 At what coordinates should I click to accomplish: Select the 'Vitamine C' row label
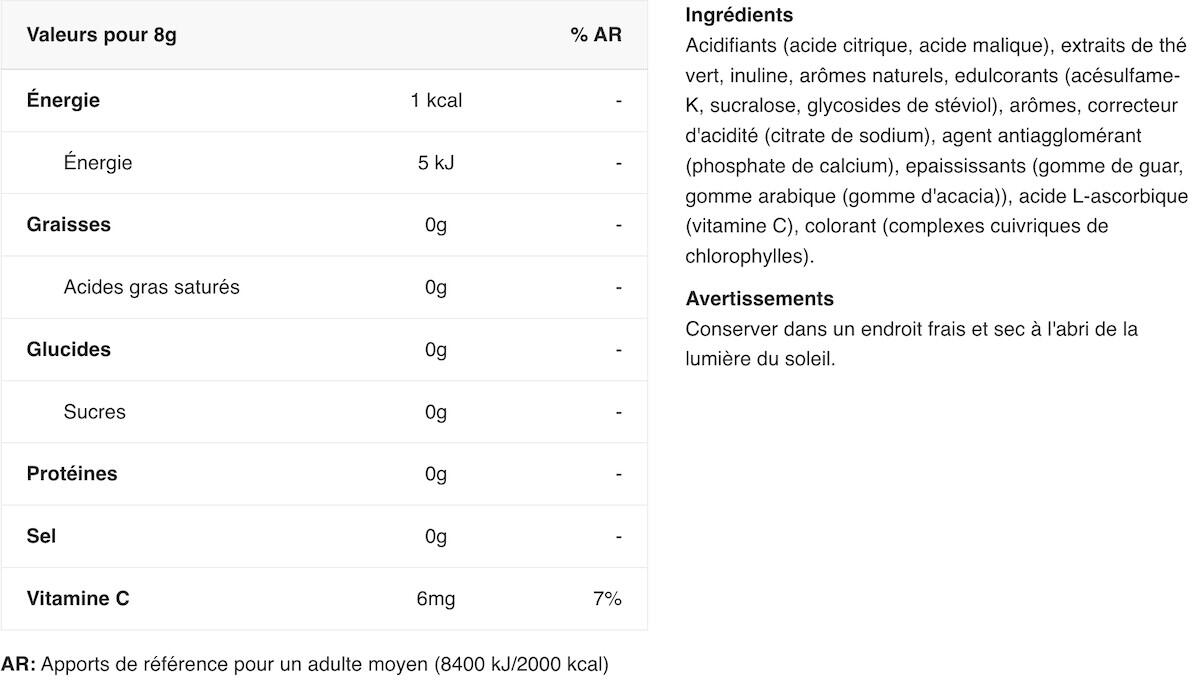click(78, 599)
